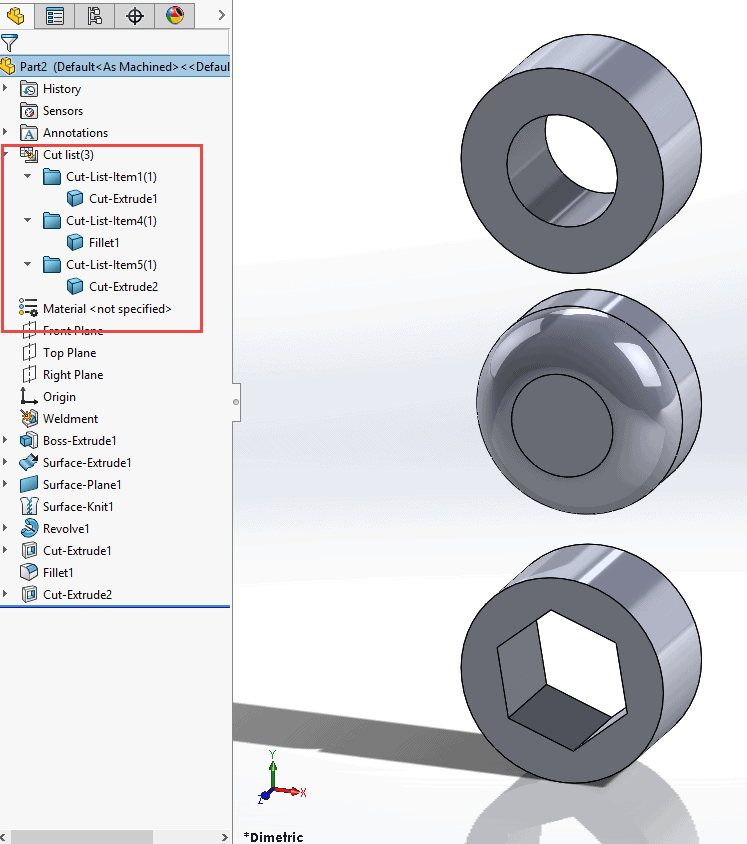Click the Surface-Knit1 feature icon
747x844 pixels.
click(29, 507)
